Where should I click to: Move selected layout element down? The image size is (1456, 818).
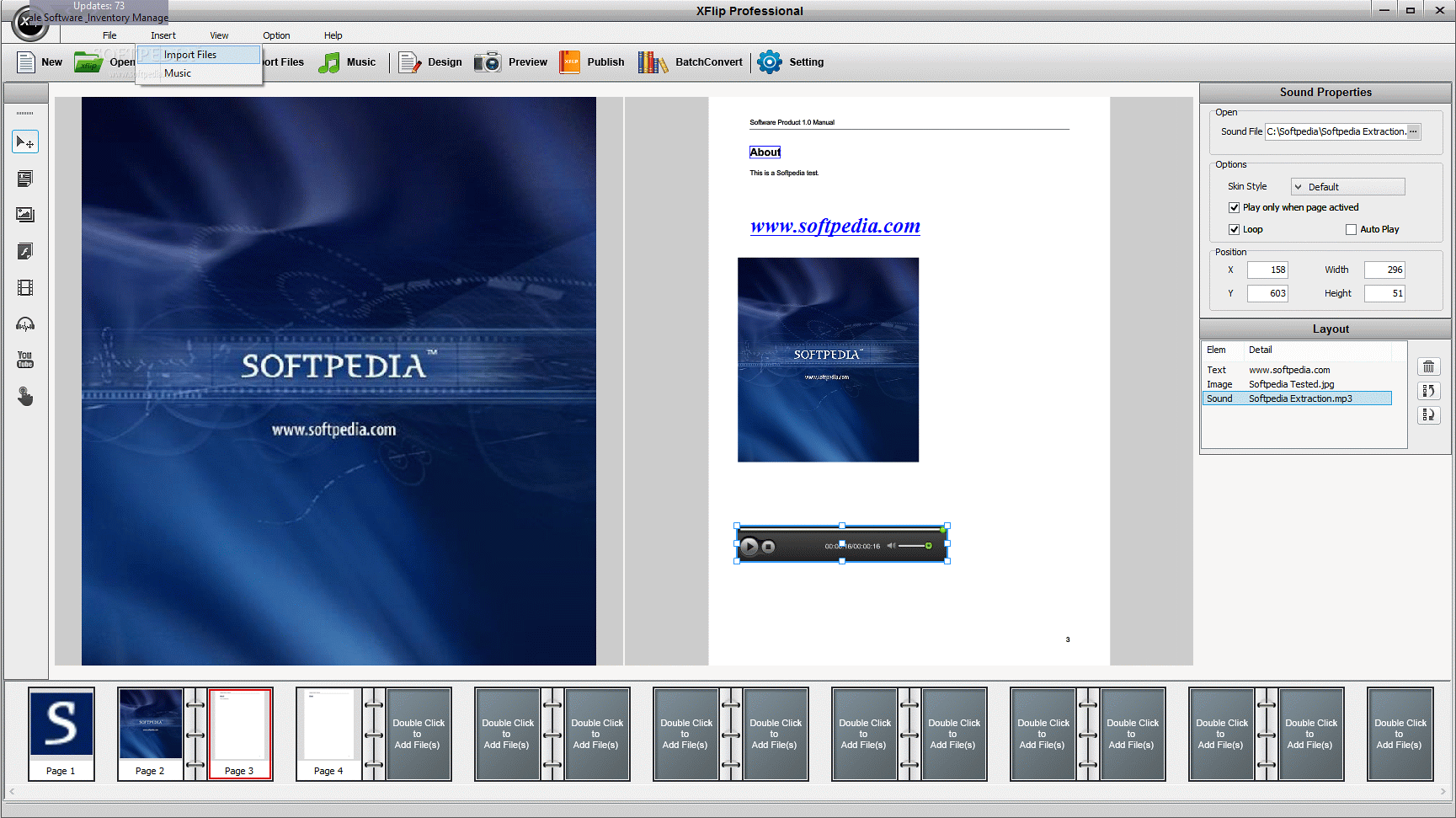point(1428,415)
